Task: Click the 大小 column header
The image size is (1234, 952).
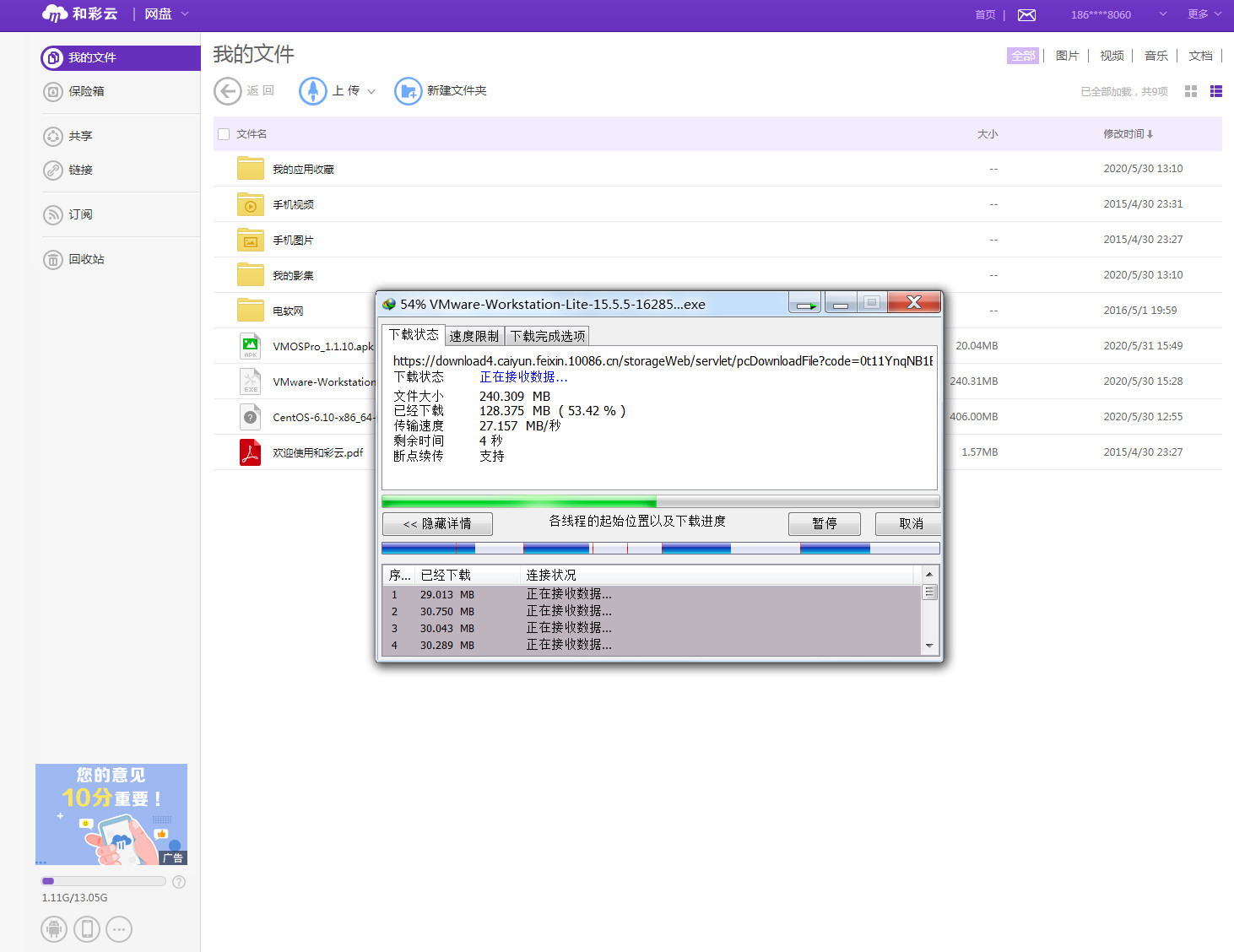Action: pyautogui.click(x=988, y=134)
